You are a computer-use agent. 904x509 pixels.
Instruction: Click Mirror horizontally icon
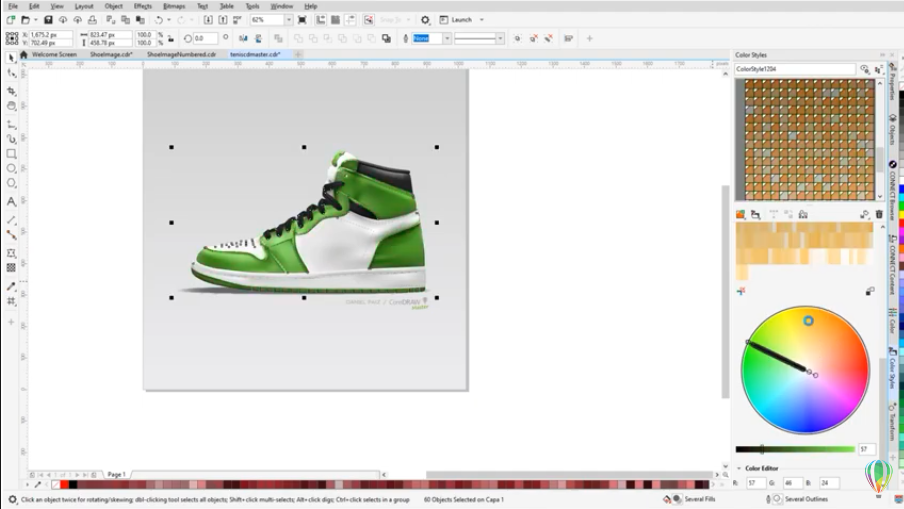click(243, 39)
